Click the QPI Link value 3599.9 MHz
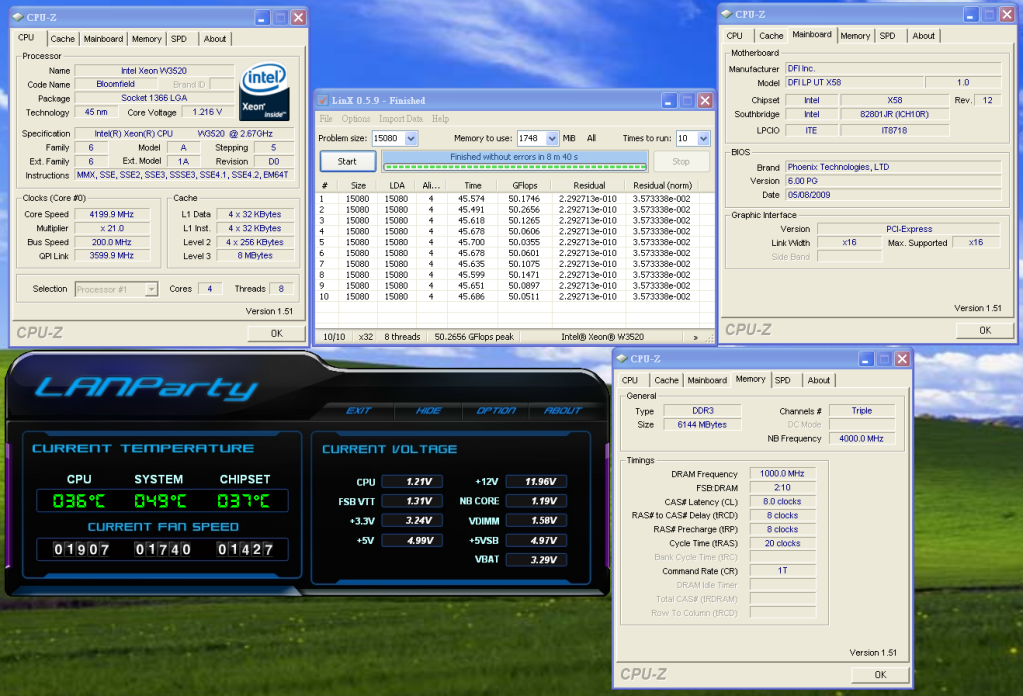1023x696 pixels. pyautogui.click(x=112, y=256)
